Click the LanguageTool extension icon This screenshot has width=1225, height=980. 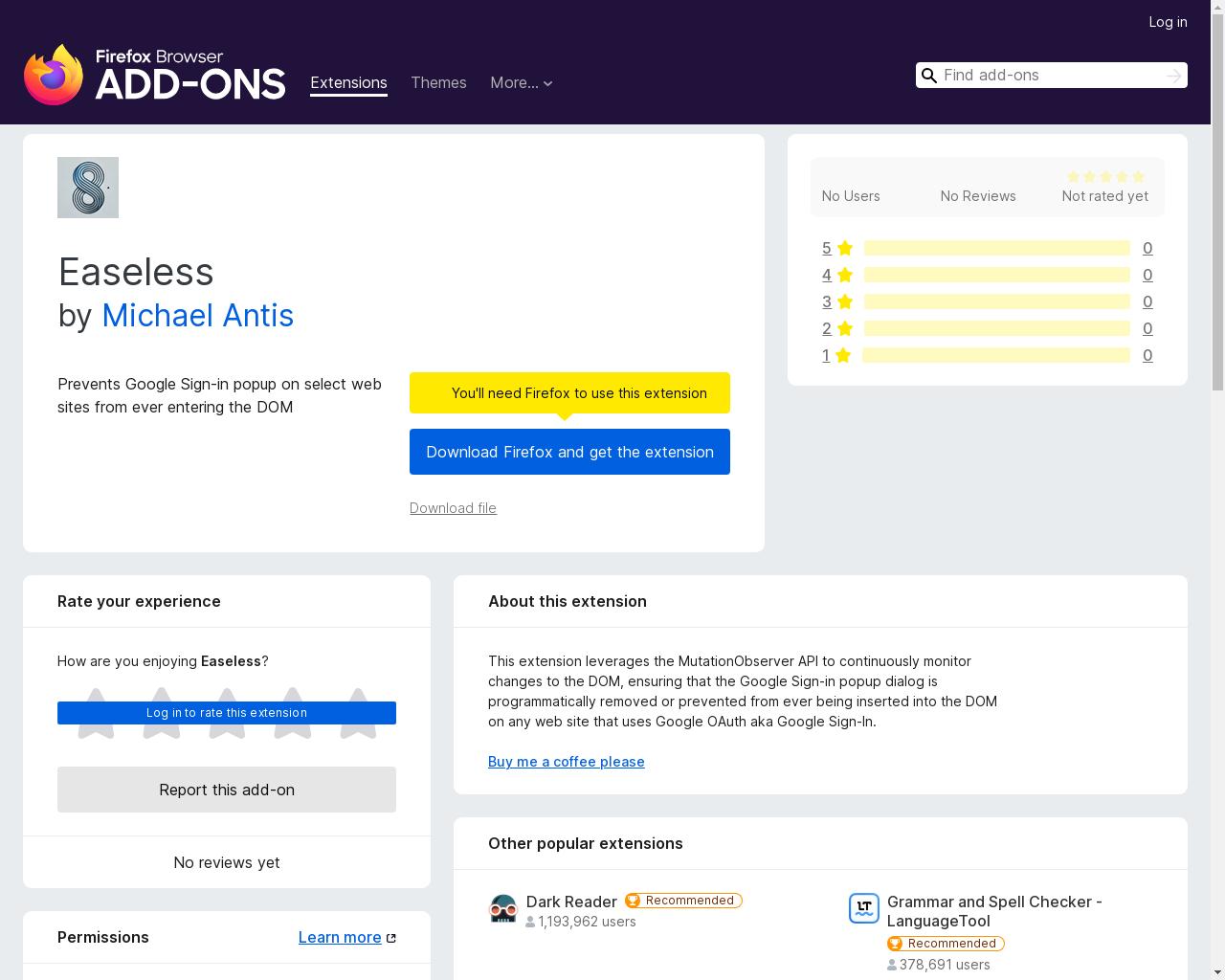(864, 908)
